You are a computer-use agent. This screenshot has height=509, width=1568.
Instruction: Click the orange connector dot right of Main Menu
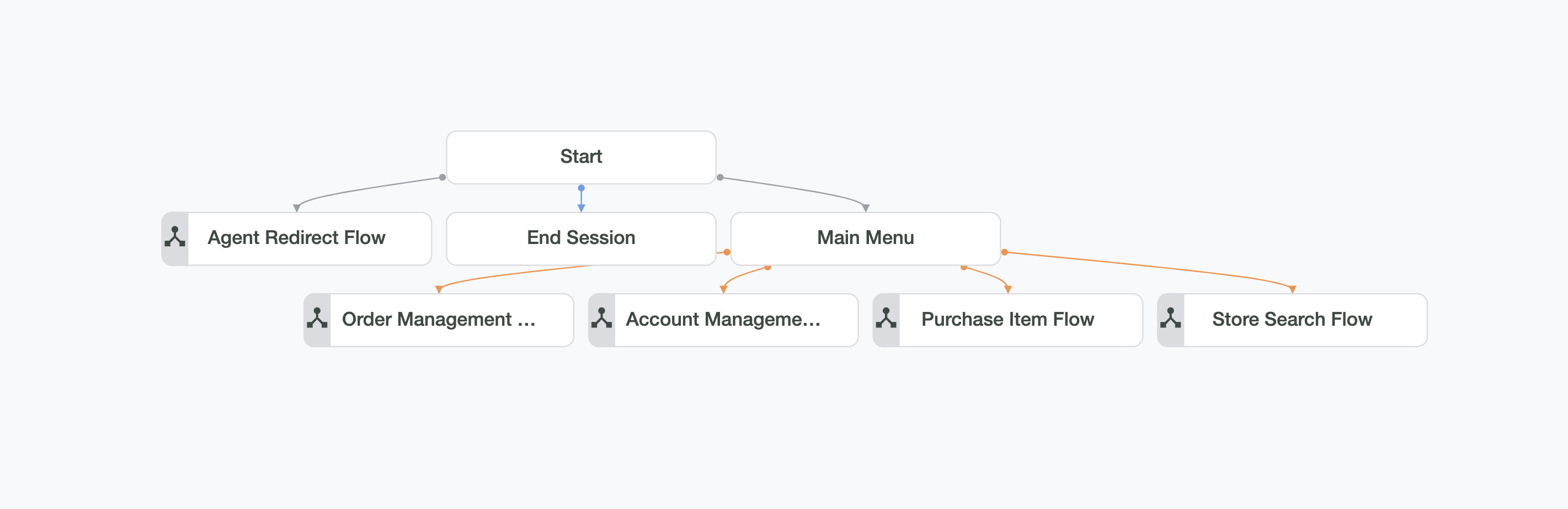pos(1004,252)
